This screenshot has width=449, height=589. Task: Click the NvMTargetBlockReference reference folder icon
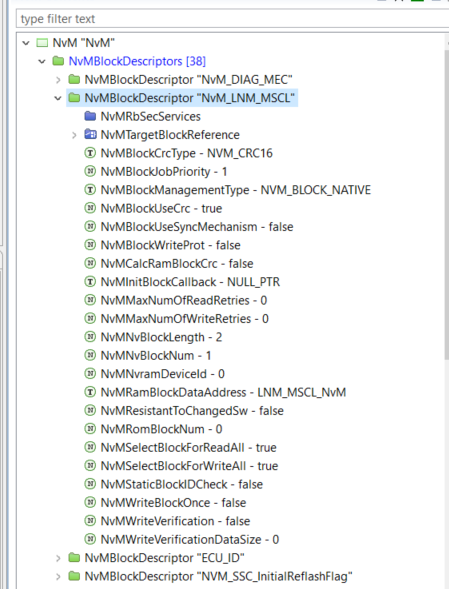click(90, 134)
